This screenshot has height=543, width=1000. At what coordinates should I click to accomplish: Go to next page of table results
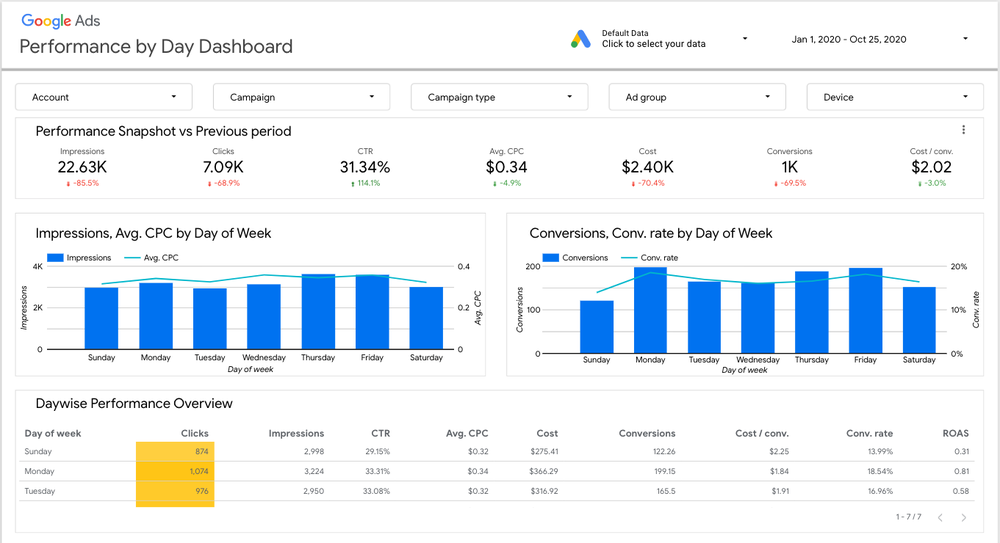(964, 517)
